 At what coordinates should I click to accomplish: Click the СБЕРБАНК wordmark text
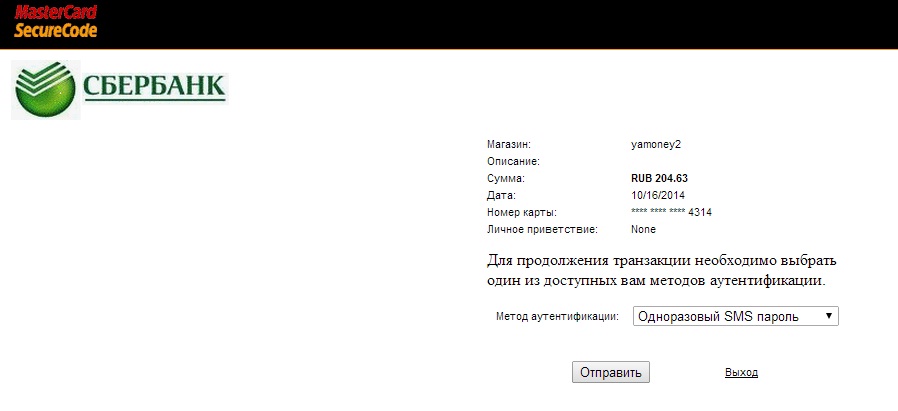pyautogui.click(x=153, y=86)
